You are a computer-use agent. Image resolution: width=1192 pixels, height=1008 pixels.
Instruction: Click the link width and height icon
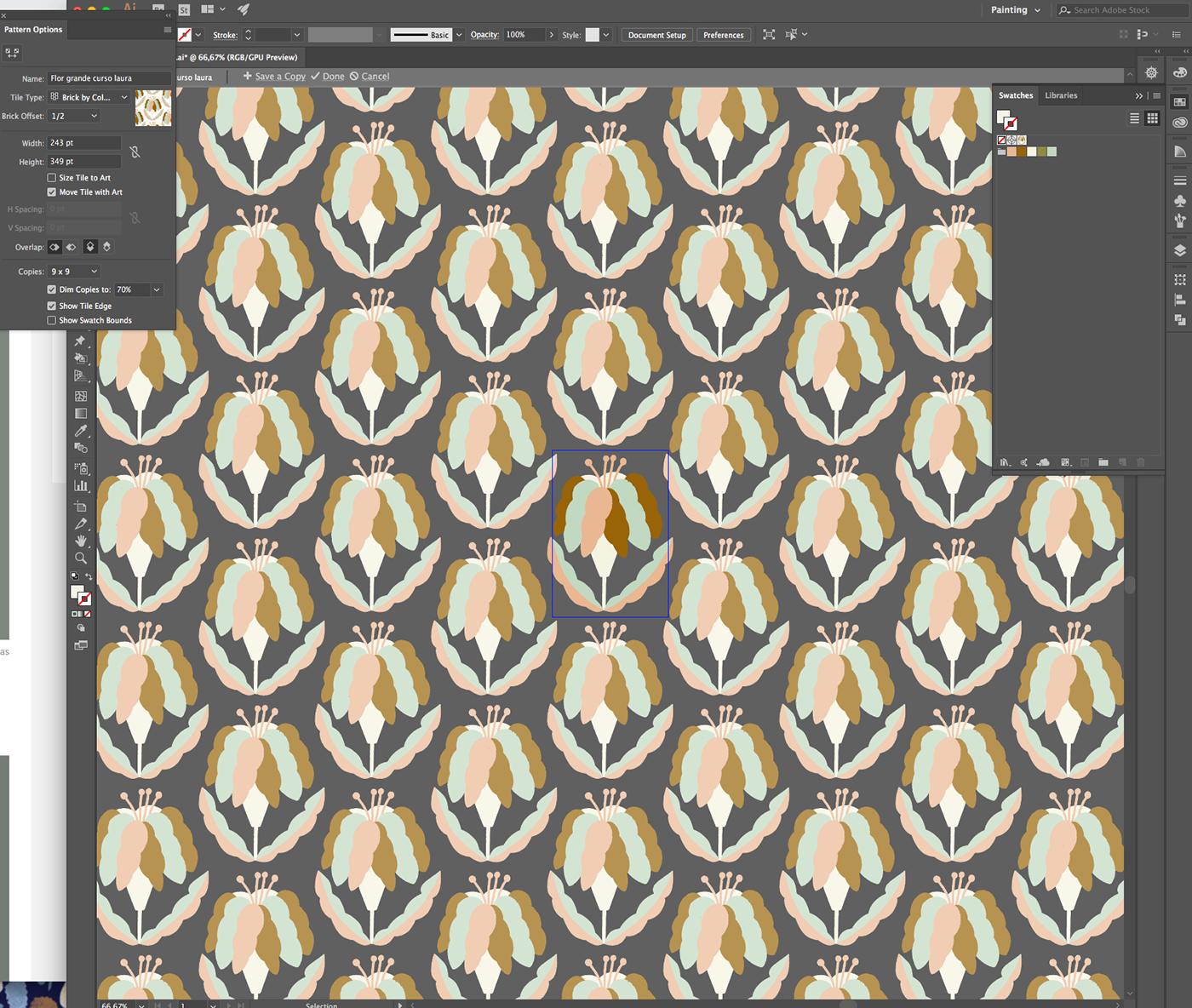pyautogui.click(x=135, y=152)
